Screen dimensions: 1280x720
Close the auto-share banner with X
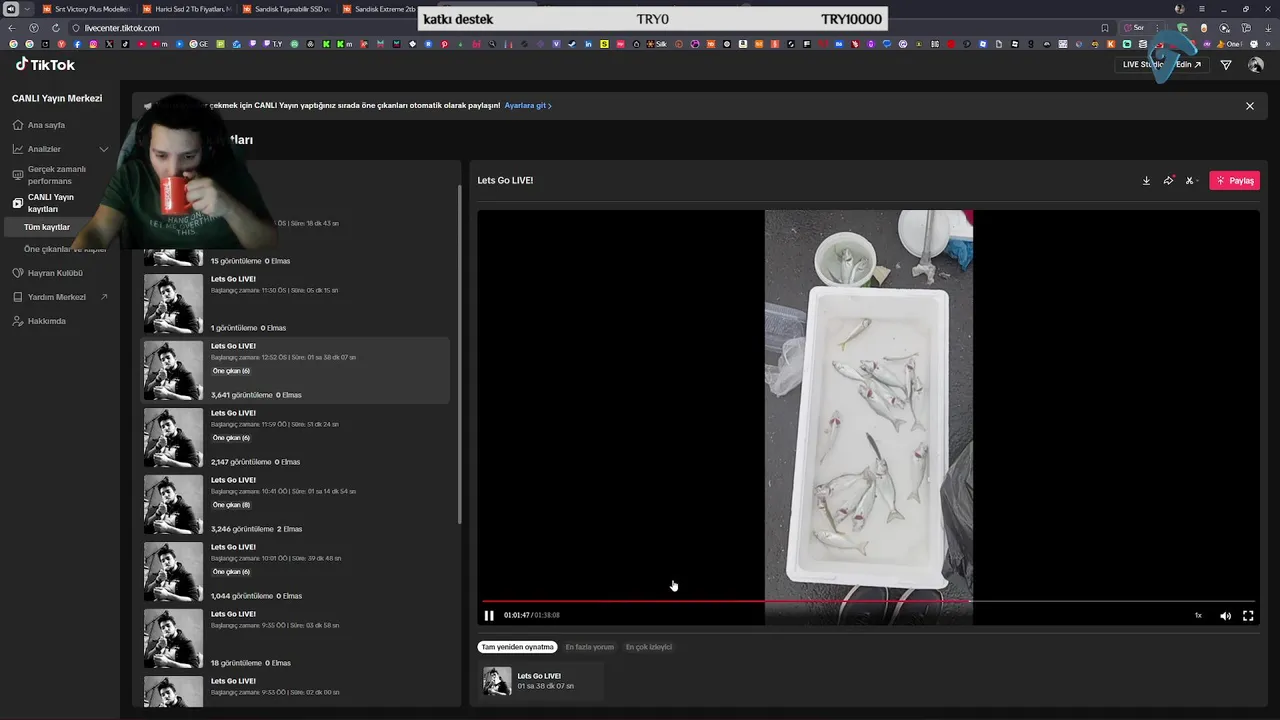[x=1249, y=106]
